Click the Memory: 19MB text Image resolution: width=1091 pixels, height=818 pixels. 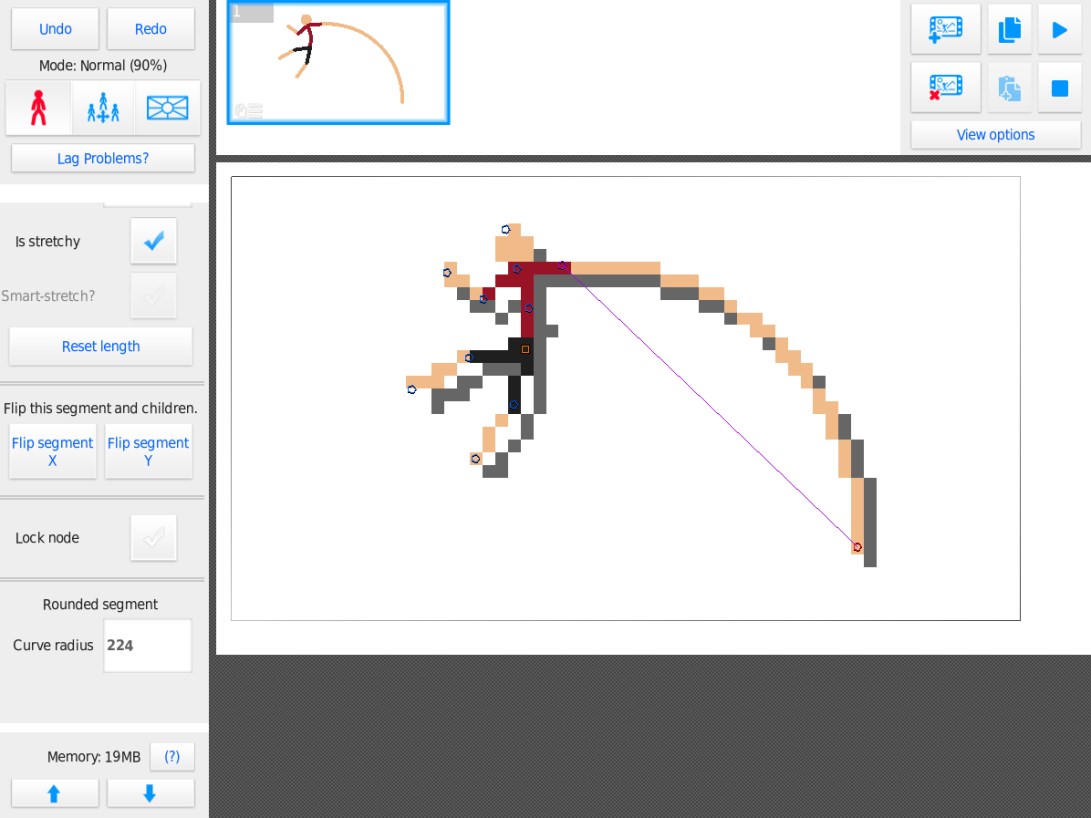point(94,757)
